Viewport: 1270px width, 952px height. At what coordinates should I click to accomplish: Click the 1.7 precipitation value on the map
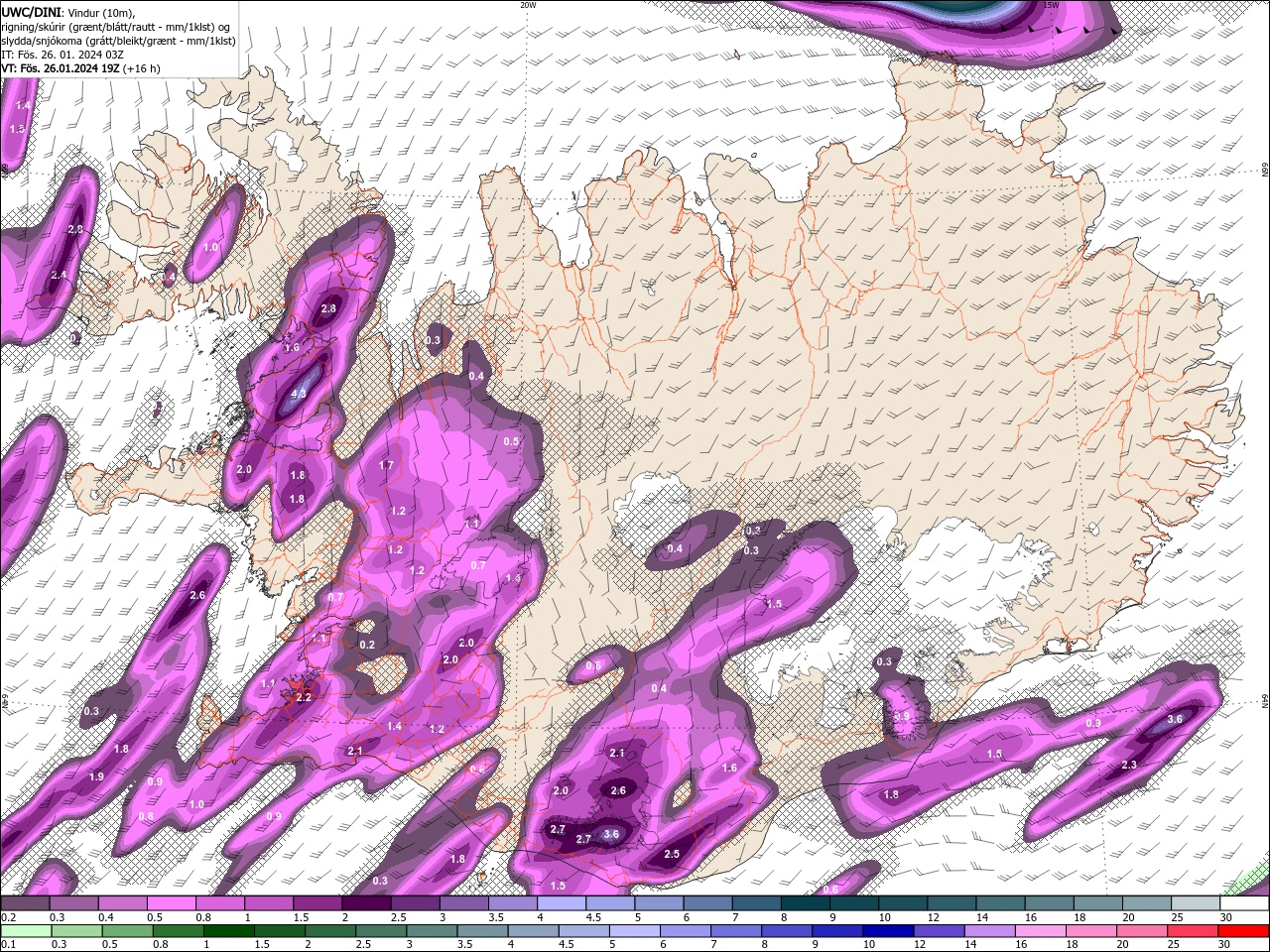pyautogui.click(x=387, y=464)
